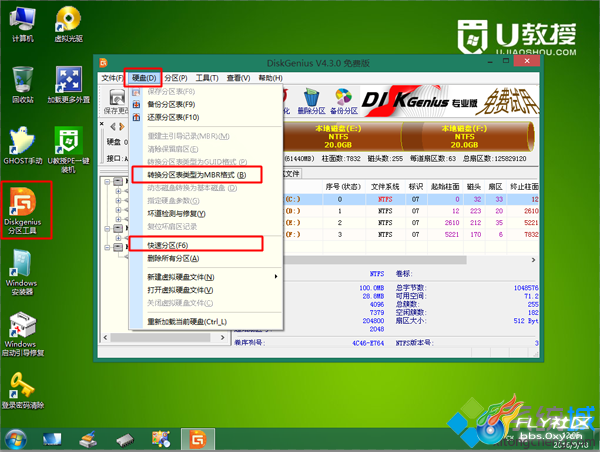Click the 起始柱面 column header
The width and height of the screenshot is (600, 452).
pyautogui.click(x=445, y=186)
